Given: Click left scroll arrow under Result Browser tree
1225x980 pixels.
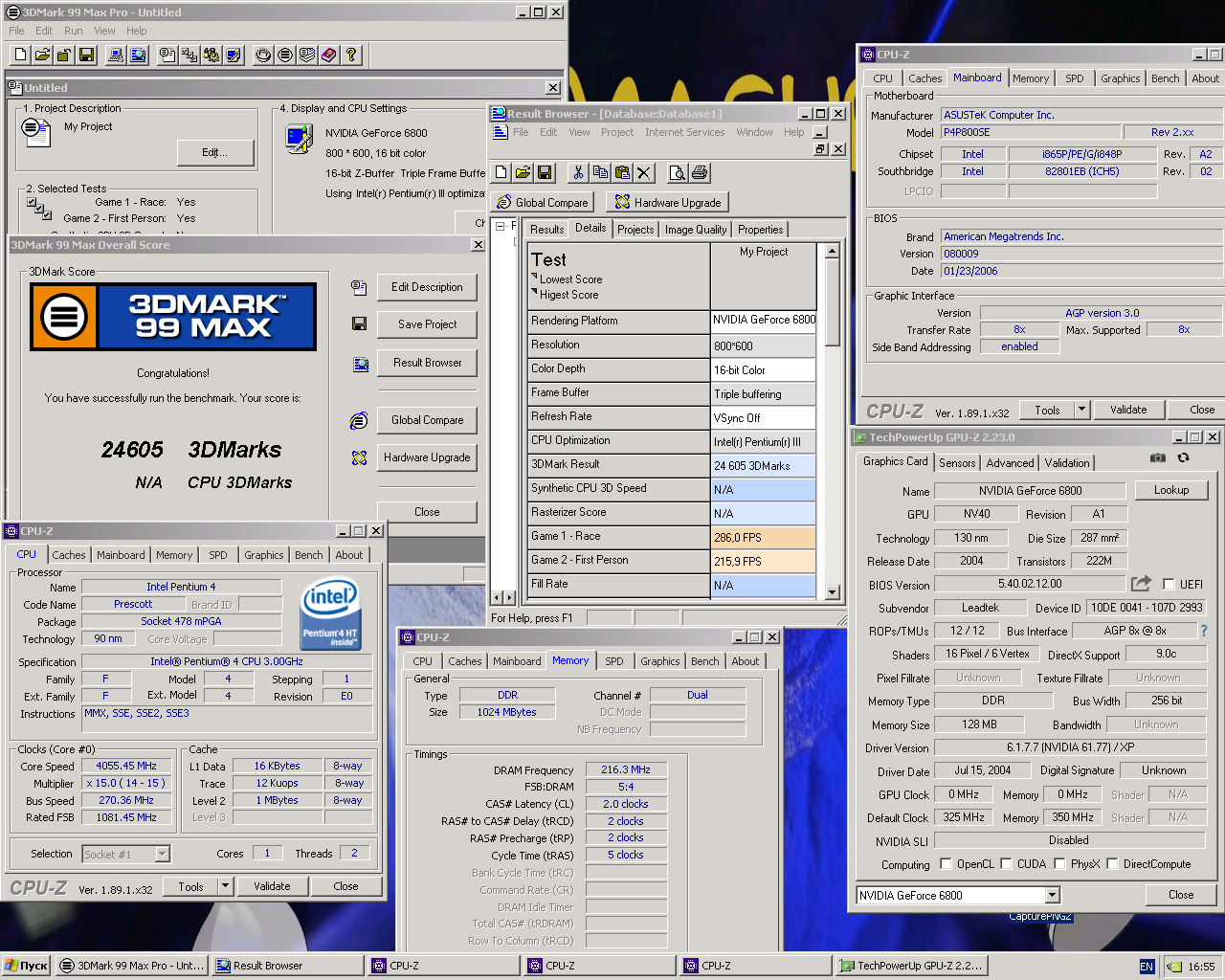Looking at the screenshot, I should point(498,597).
